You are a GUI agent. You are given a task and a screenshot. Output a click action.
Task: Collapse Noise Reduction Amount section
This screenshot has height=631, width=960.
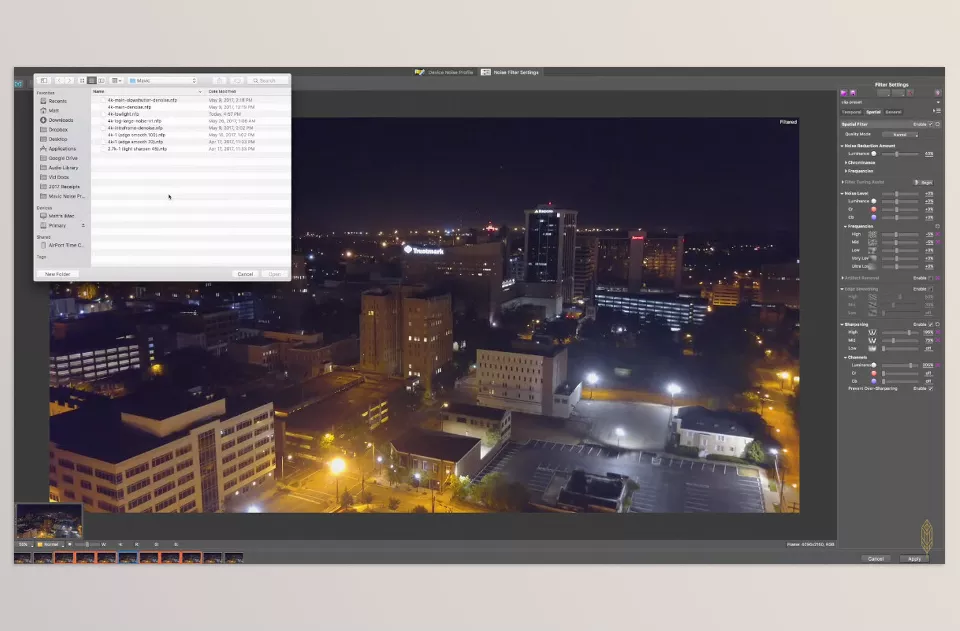[842, 146]
